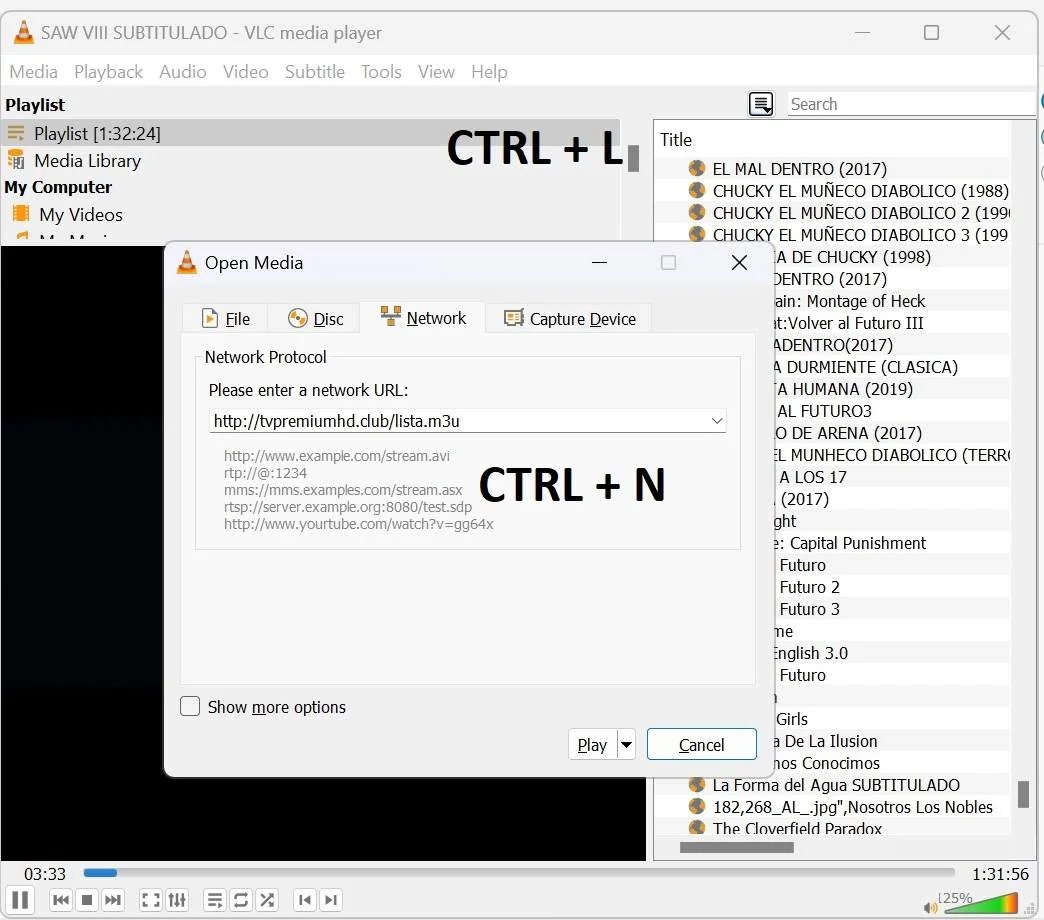The height and width of the screenshot is (920, 1044).
Task: Enable Show more options checkbox
Action: (190, 706)
